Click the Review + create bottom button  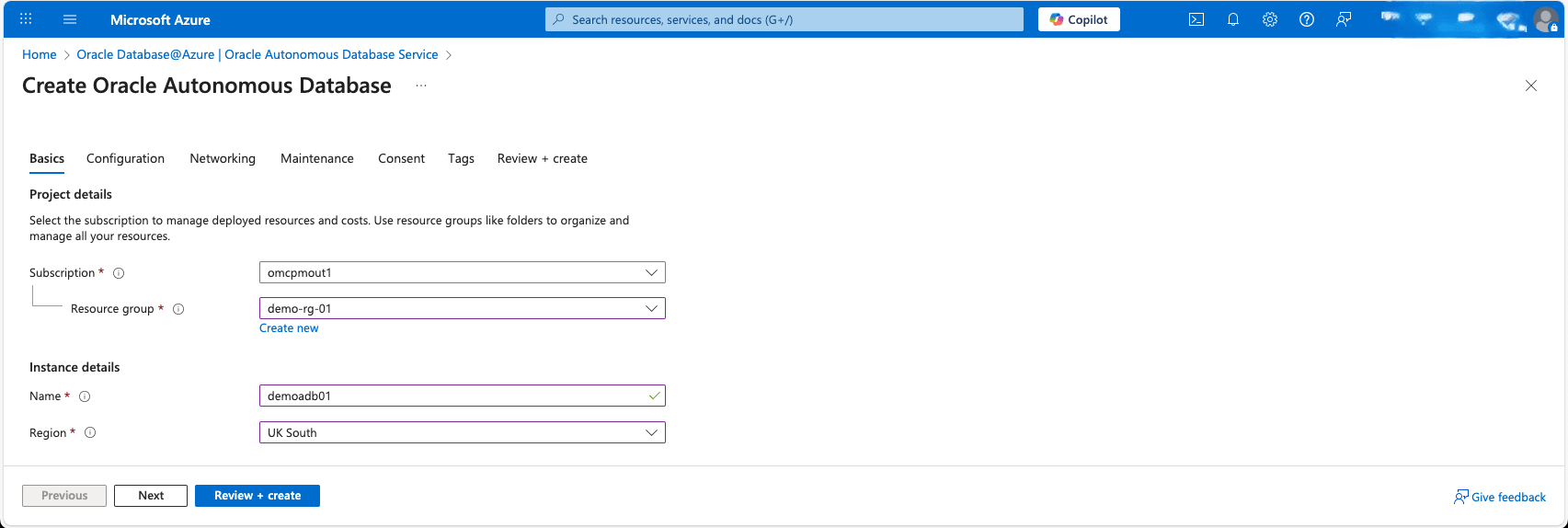(258, 496)
